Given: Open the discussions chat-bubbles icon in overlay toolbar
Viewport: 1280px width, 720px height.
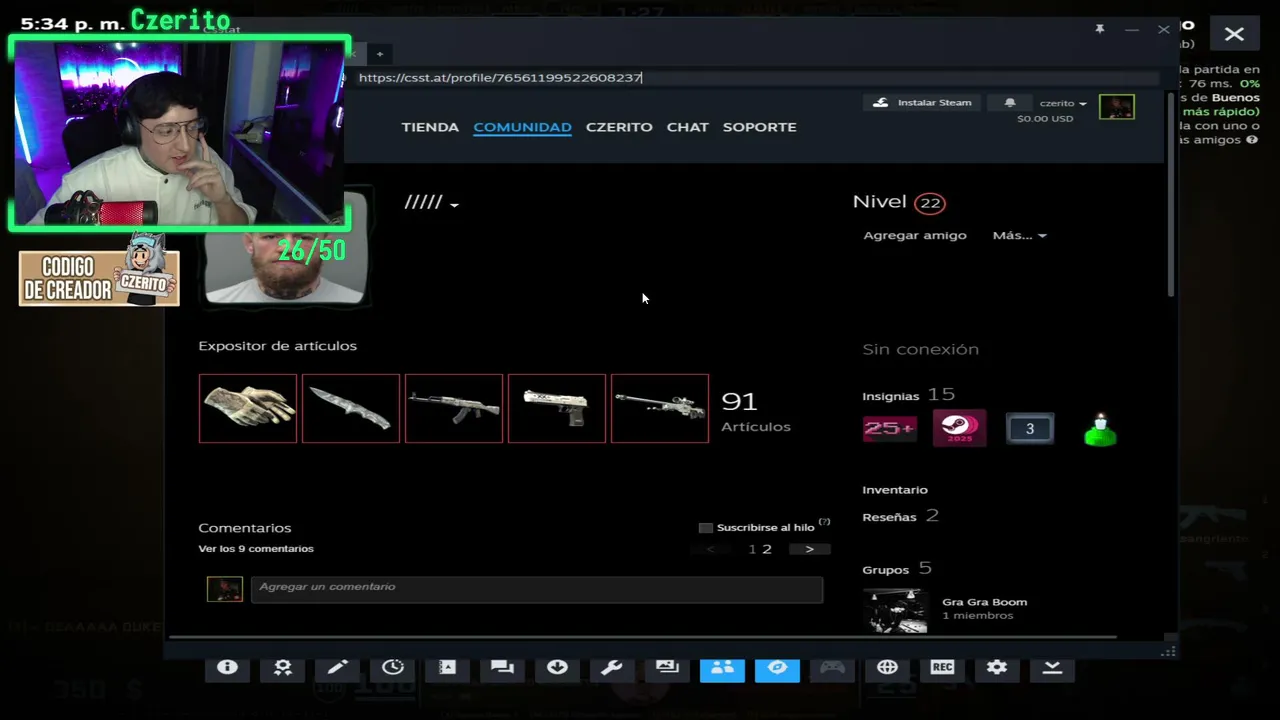Looking at the screenshot, I should tap(502, 668).
